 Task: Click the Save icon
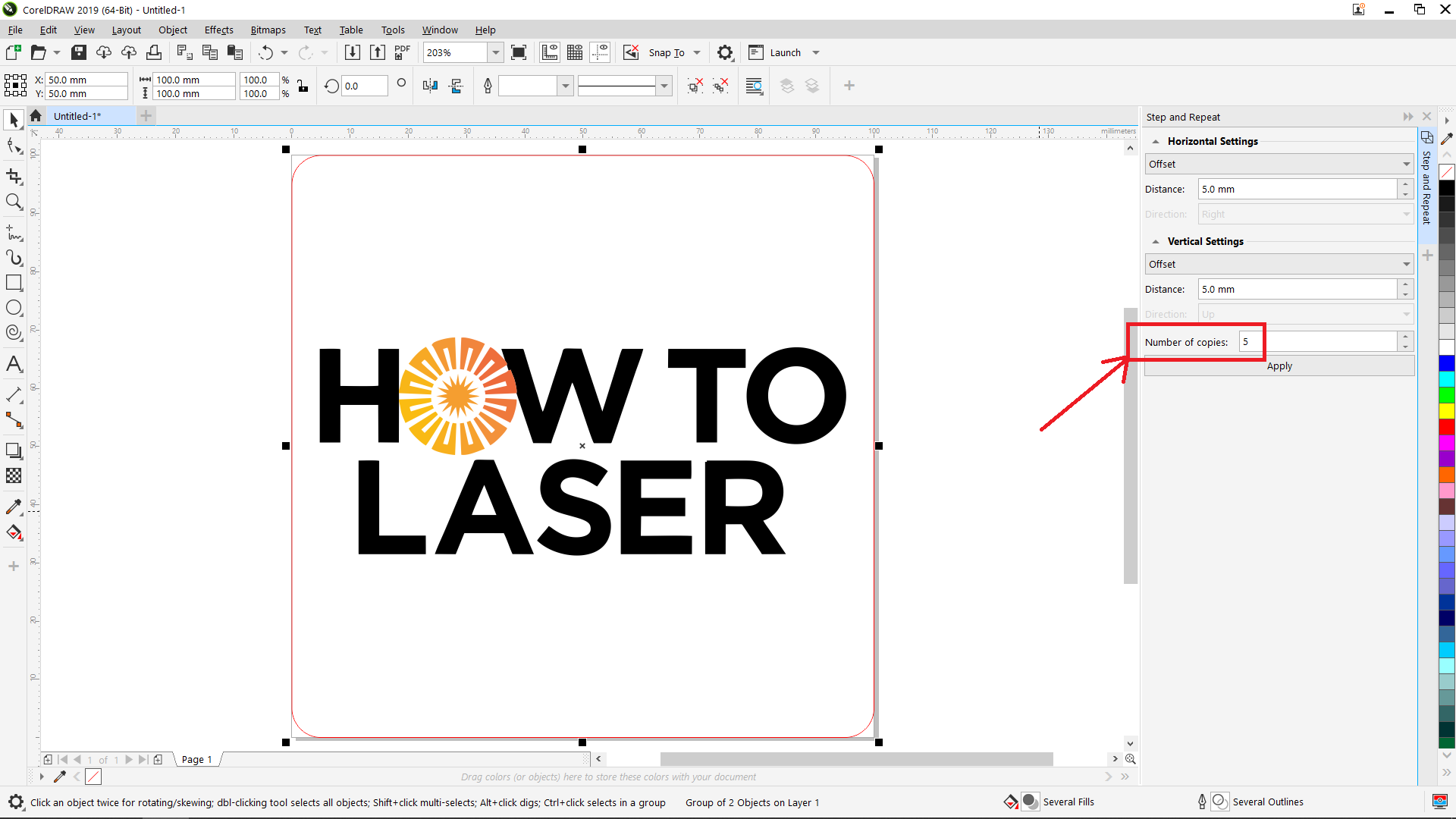tap(79, 52)
